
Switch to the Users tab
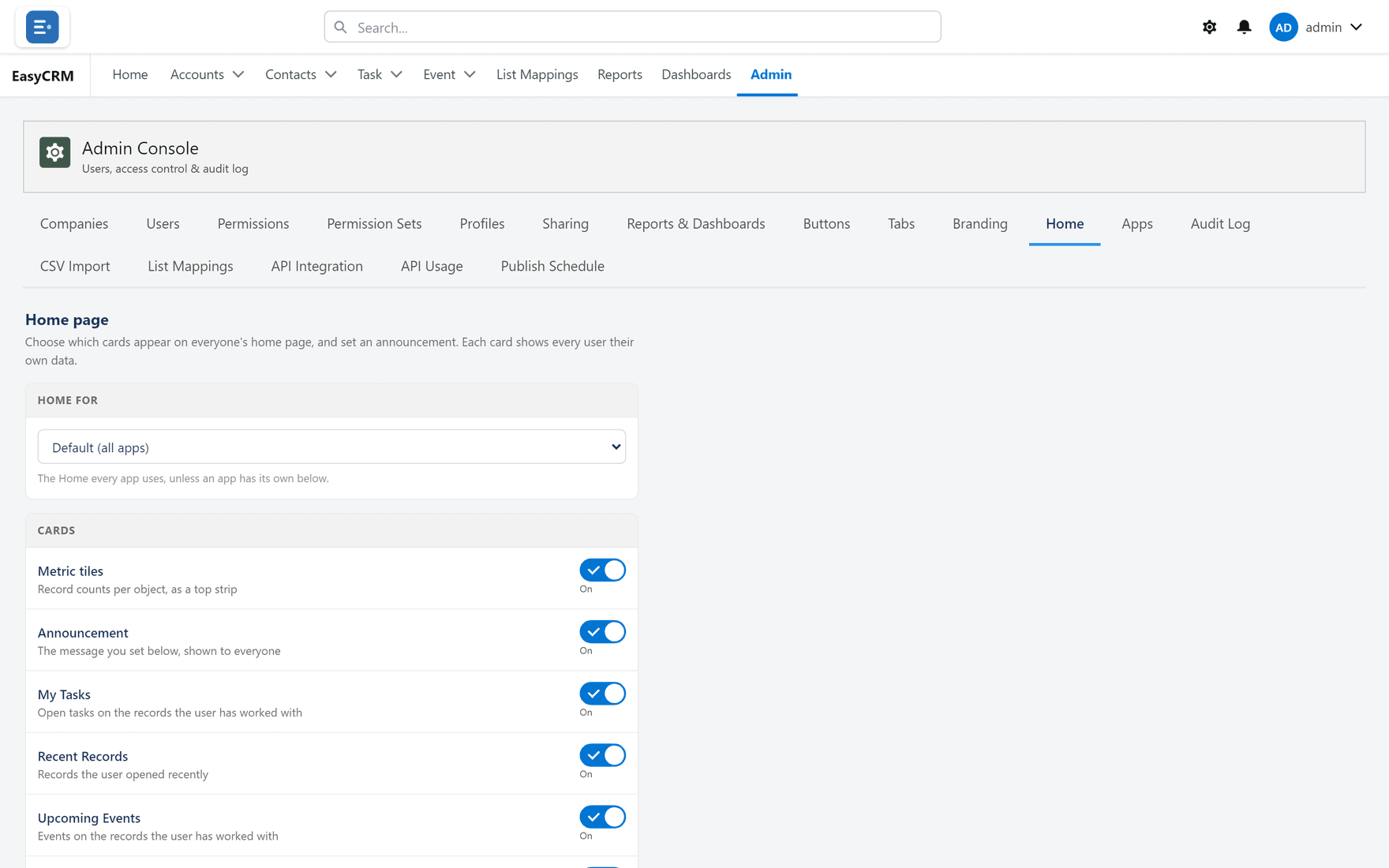(163, 223)
